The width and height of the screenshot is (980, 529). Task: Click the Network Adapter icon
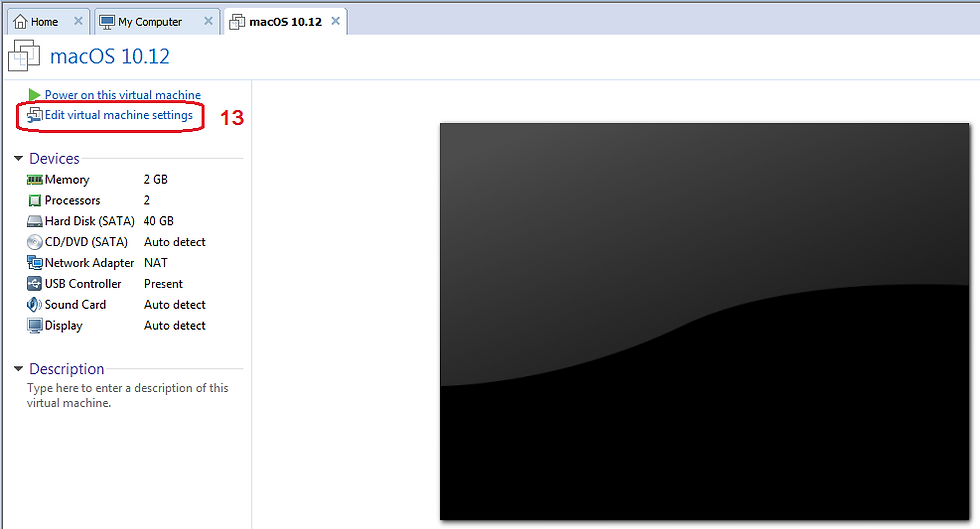point(34,263)
